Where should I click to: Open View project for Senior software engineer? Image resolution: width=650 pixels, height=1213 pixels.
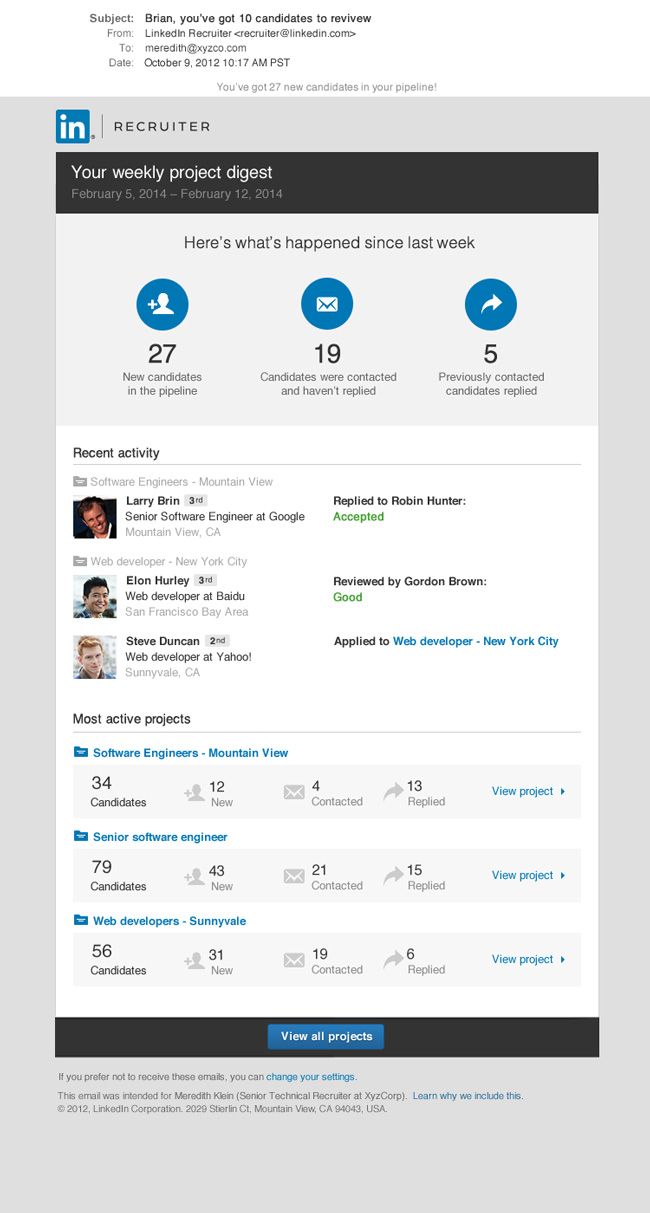[528, 875]
